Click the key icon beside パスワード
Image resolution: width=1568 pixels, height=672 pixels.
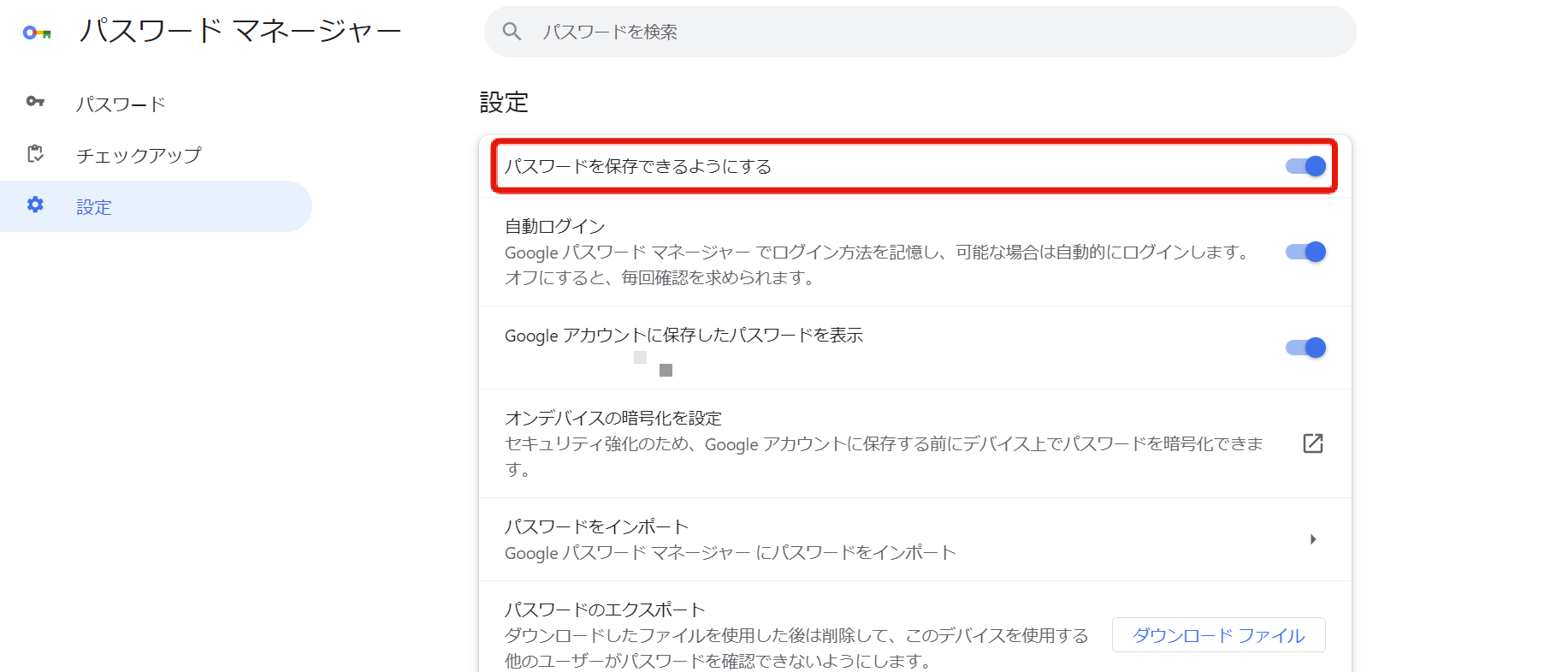[x=35, y=101]
